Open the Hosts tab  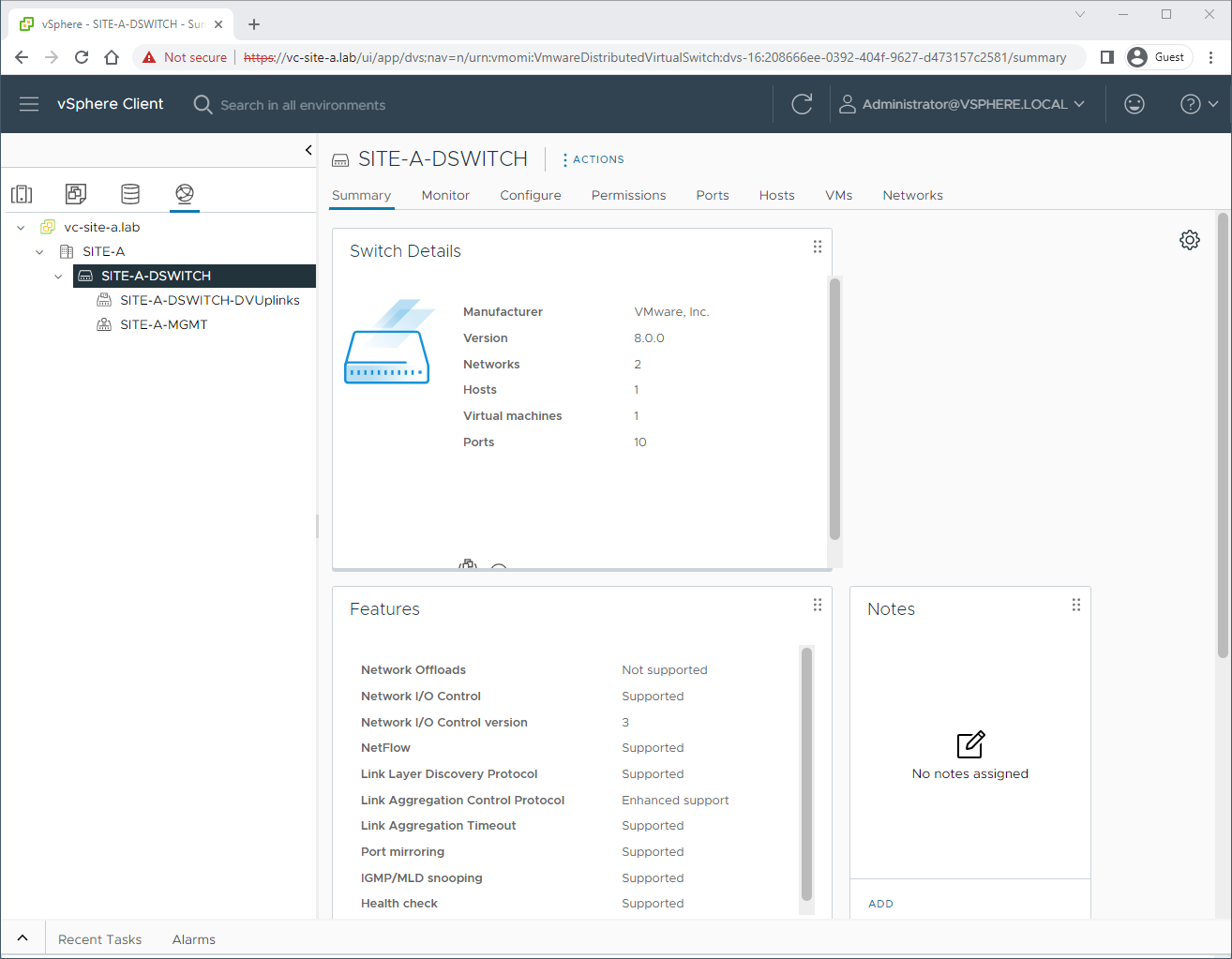pos(776,195)
